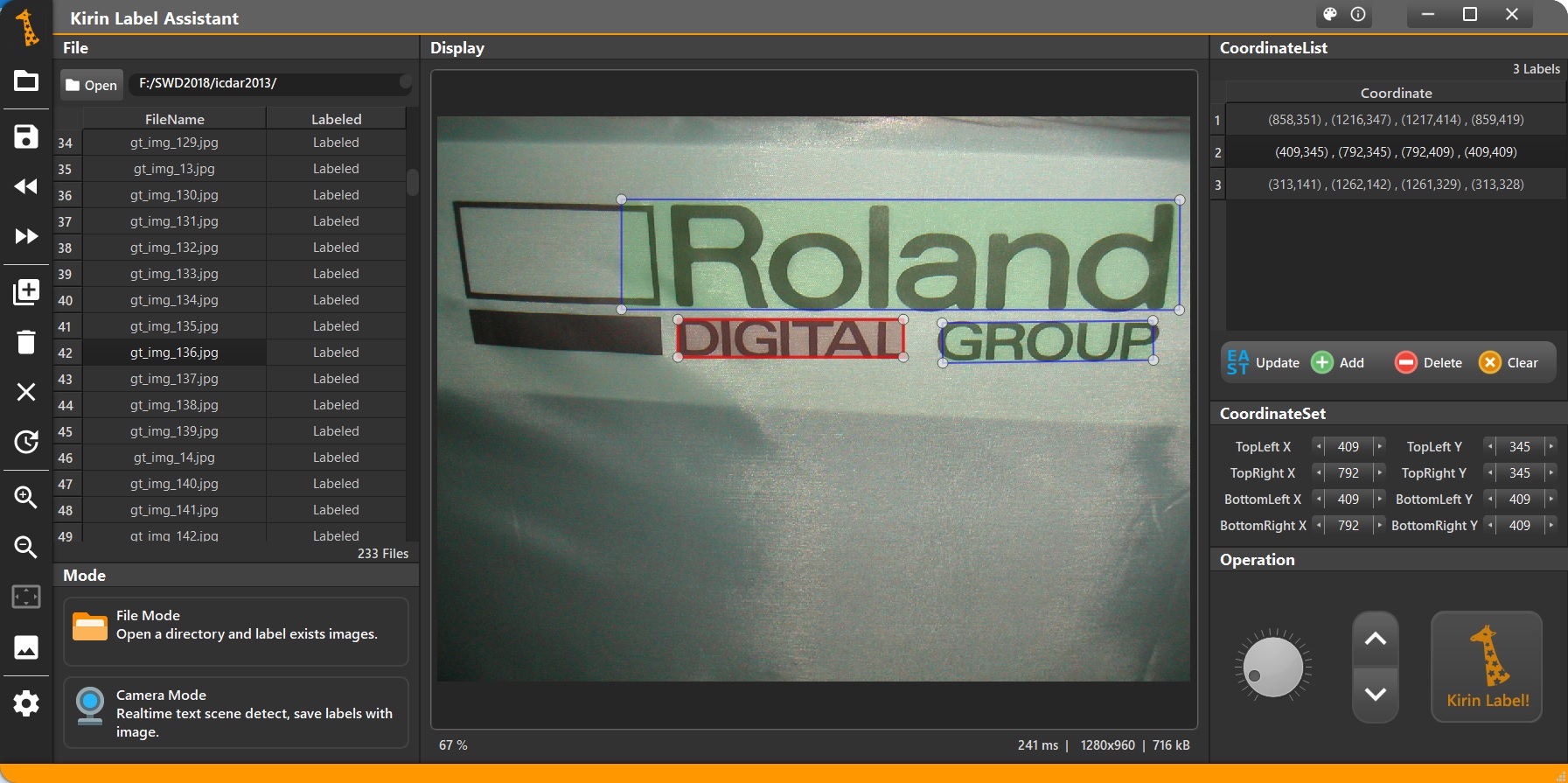The image size is (1568, 783).
Task: Decrease BottomLeft X value with left arrow
Action: pyautogui.click(x=1319, y=499)
